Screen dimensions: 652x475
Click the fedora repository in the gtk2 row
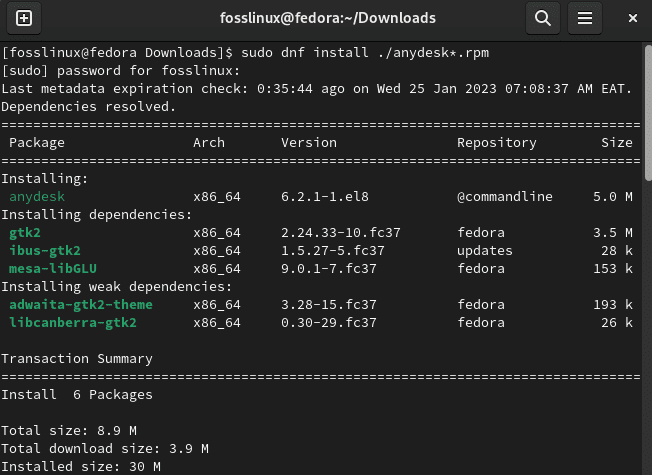pyautogui.click(x=481, y=233)
